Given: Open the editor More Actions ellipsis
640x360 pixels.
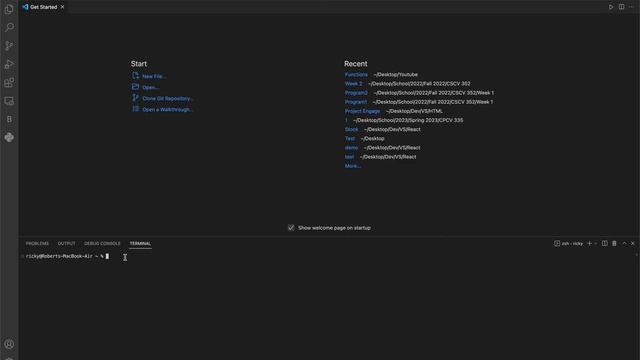Looking at the screenshot, I should tap(631, 7).
